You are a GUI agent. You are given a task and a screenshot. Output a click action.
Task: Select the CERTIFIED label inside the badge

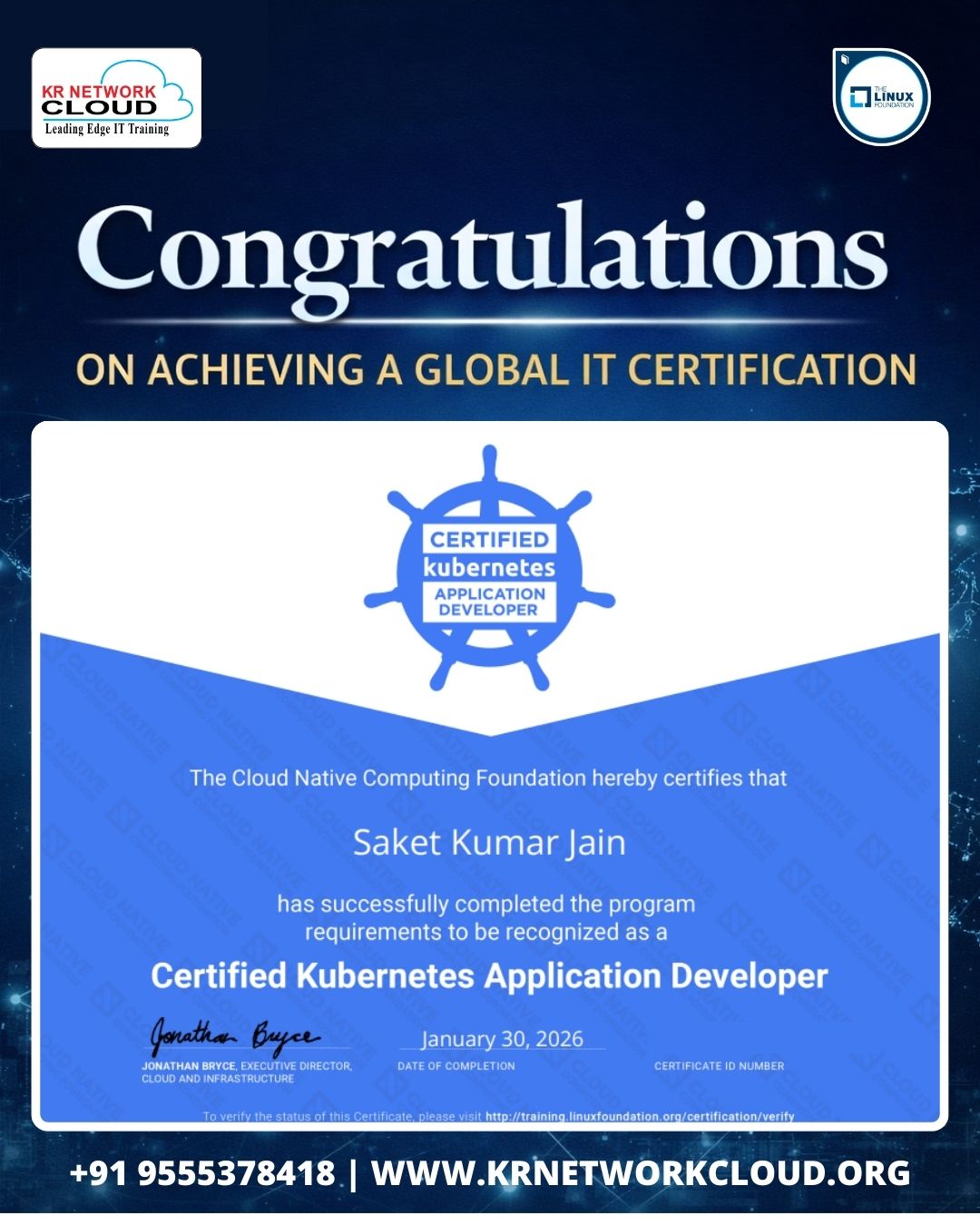point(489,539)
